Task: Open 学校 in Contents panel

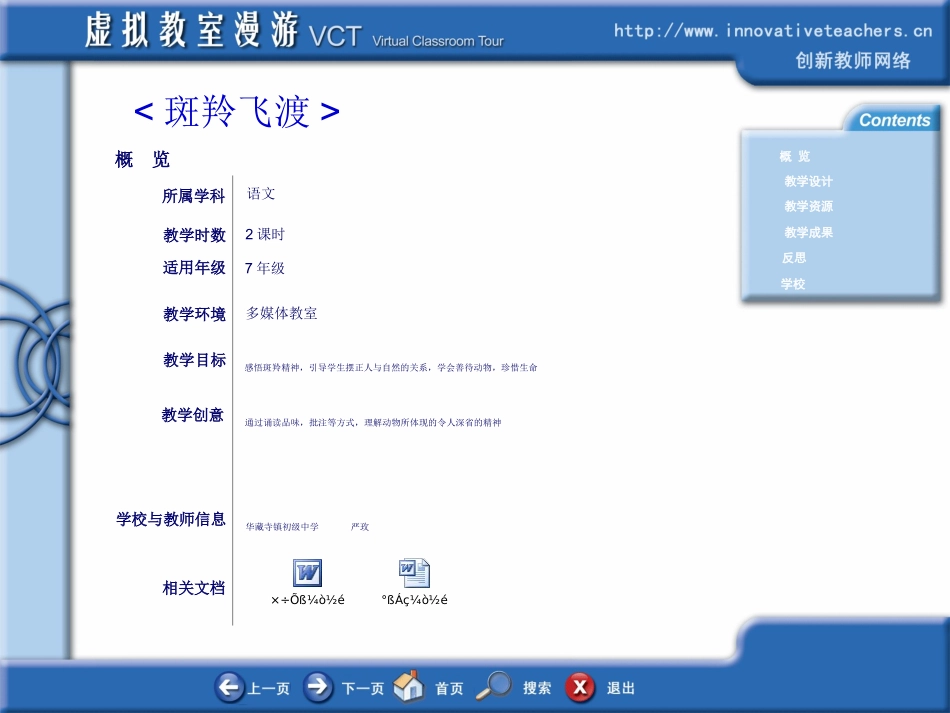Action: 792,284
